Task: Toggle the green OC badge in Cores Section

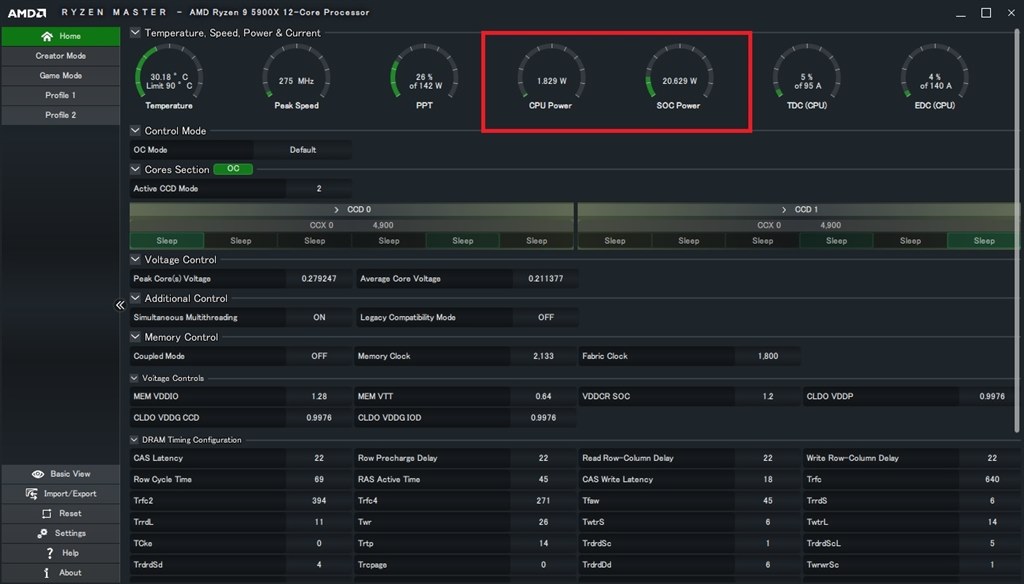Action: (233, 169)
